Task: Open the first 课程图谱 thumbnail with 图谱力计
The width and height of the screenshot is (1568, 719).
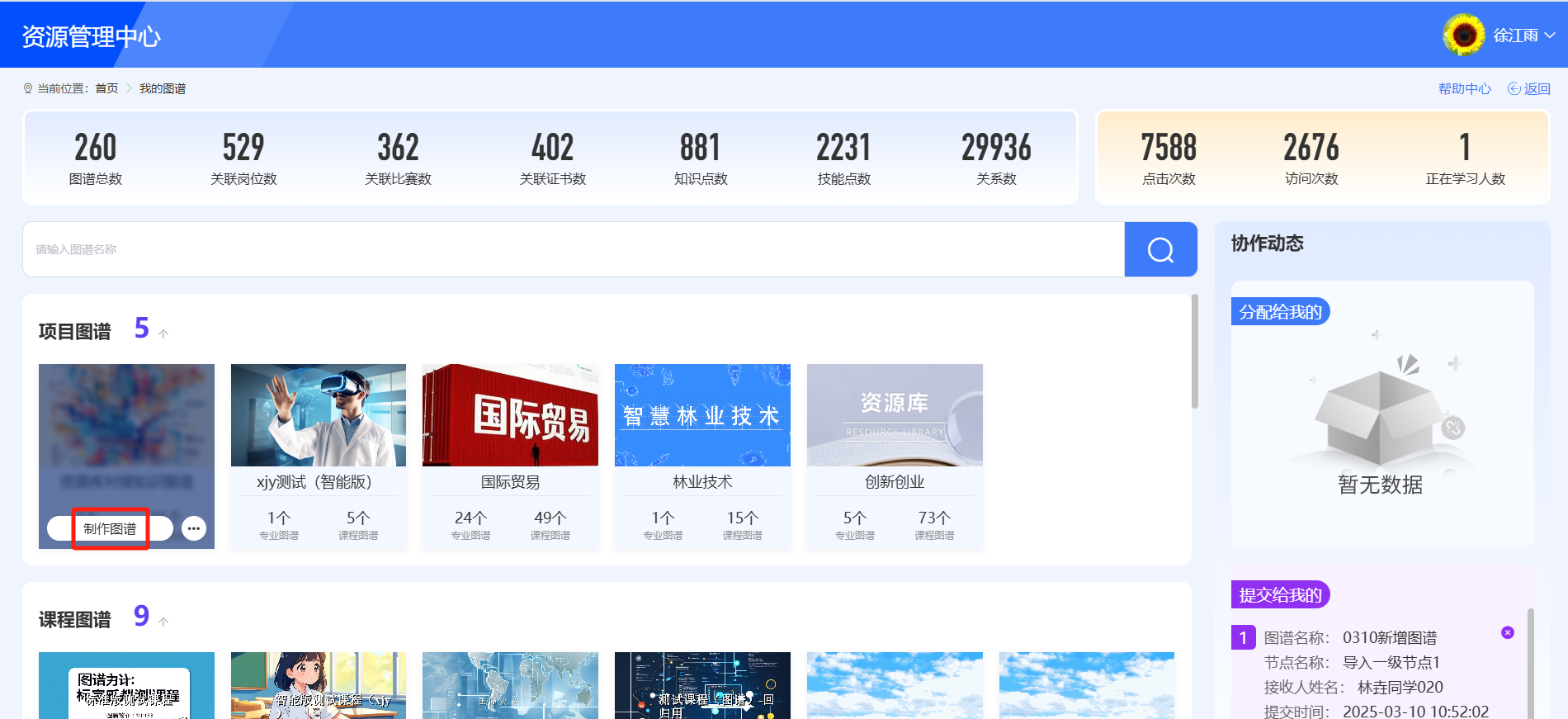Action: [126, 685]
